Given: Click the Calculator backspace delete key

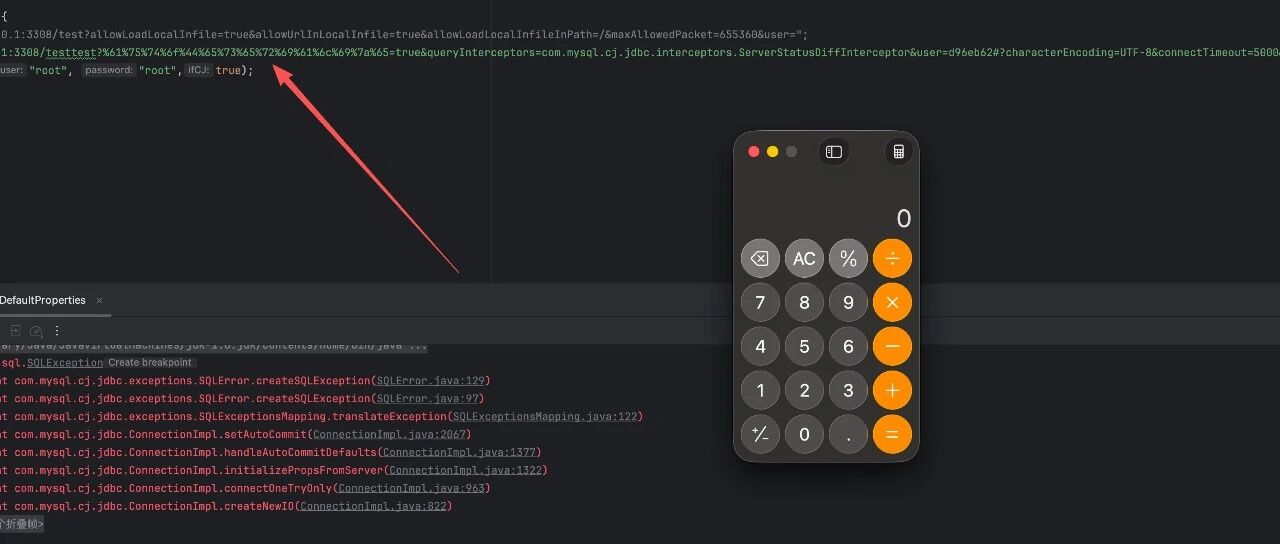Looking at the screenshot, I should coord(760,258).
